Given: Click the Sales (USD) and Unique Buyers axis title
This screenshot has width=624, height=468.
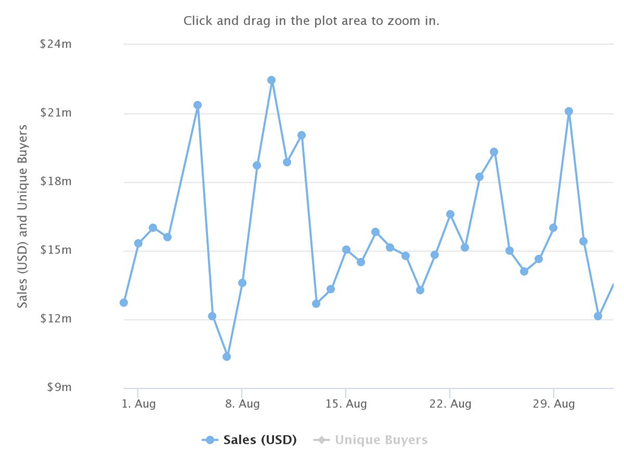Looking at the screenshot, I should [22, 216].
